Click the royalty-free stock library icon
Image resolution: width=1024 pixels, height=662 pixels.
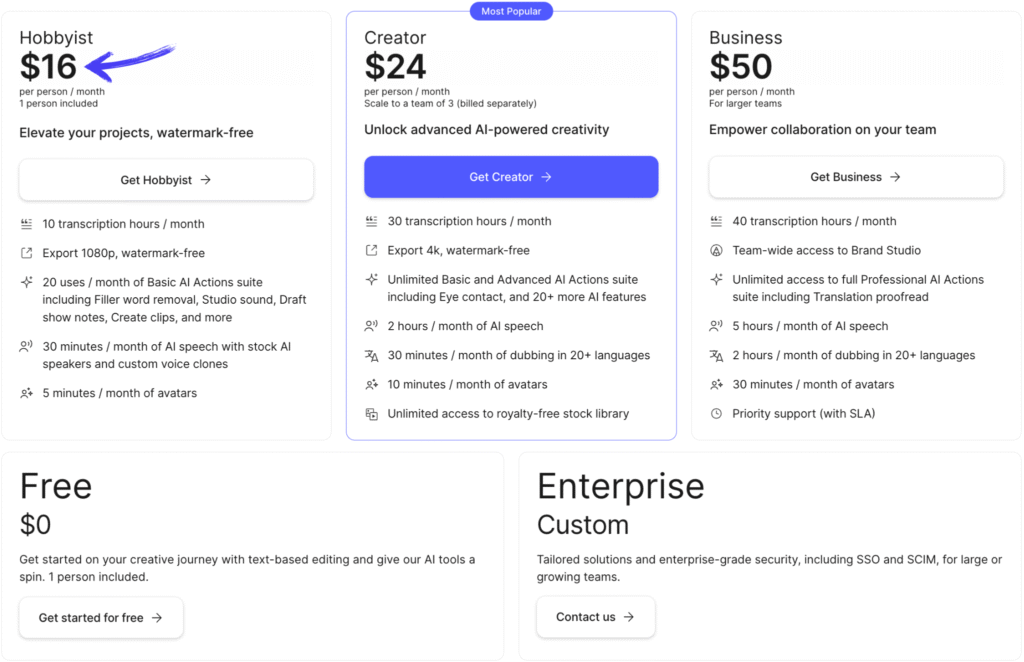[371, 414]
